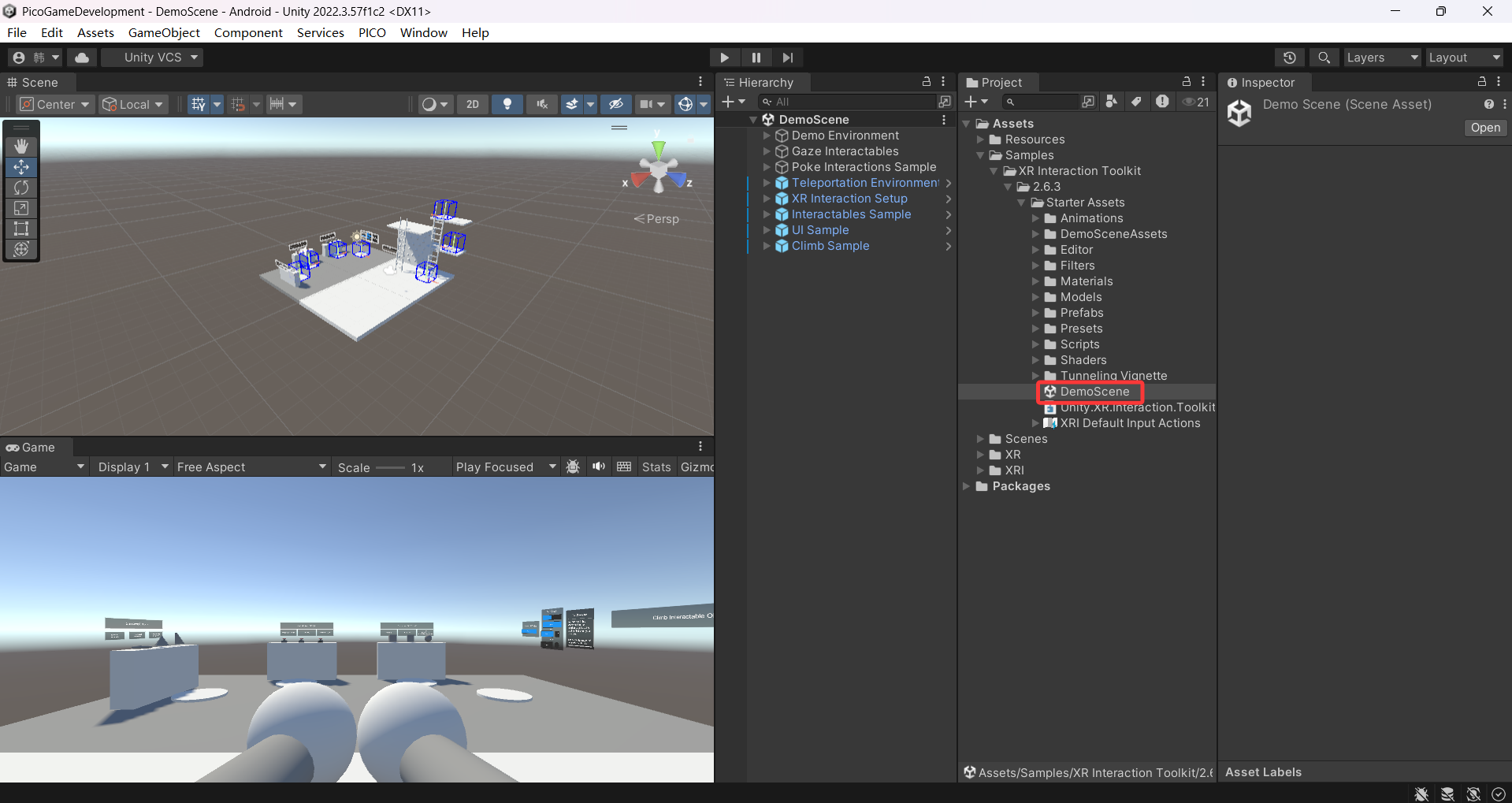
Task: Toggle scene lighting bulb icon
Action: click(x=507, y=104)
